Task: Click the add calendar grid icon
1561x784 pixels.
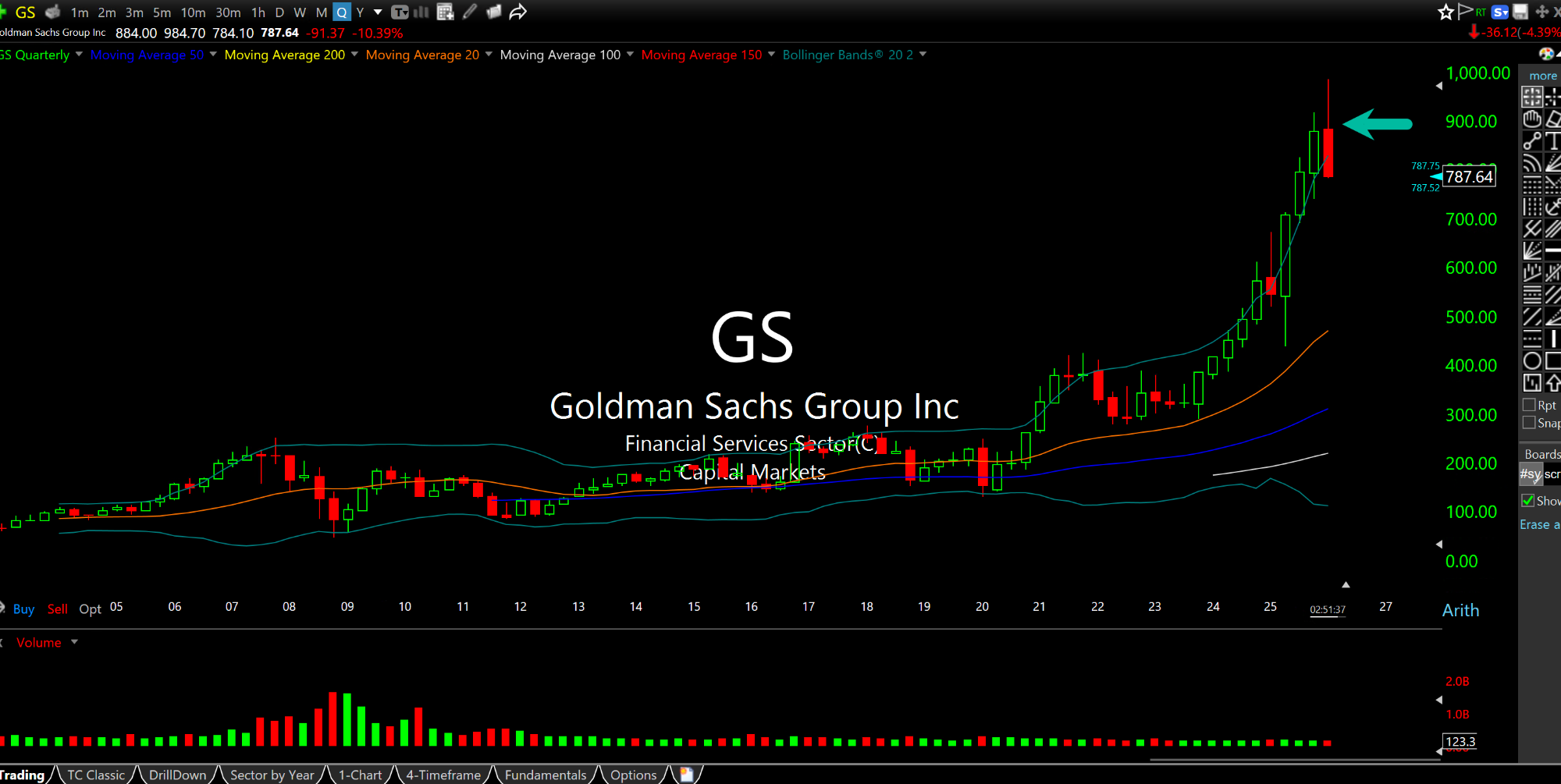Action: point(445,12)
